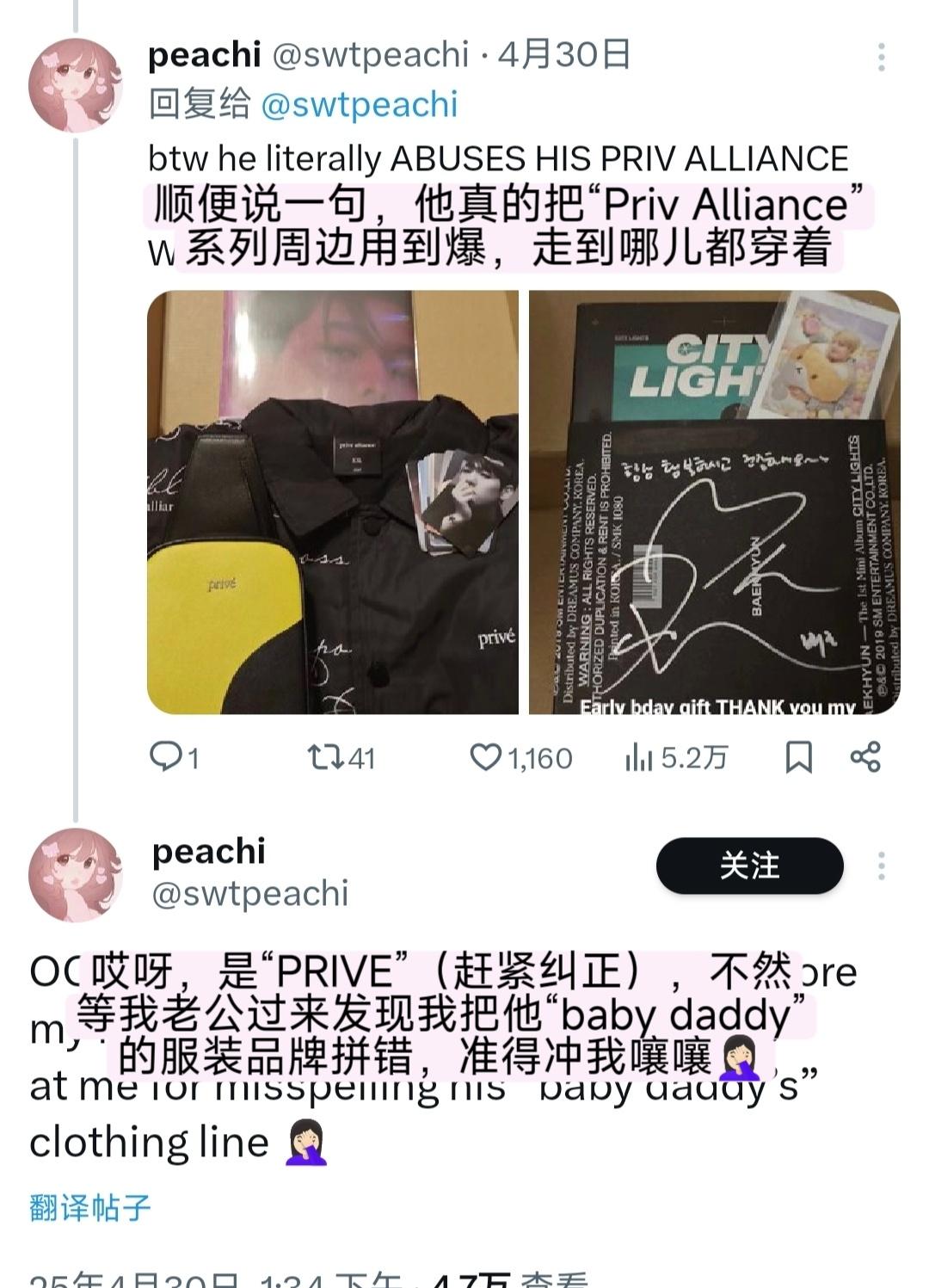Open peachi avatar on the second post

coord(76,875)
